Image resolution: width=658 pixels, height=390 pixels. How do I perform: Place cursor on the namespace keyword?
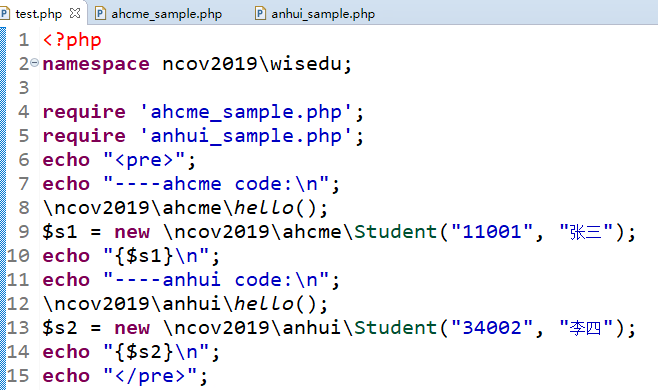coord(96,64)
